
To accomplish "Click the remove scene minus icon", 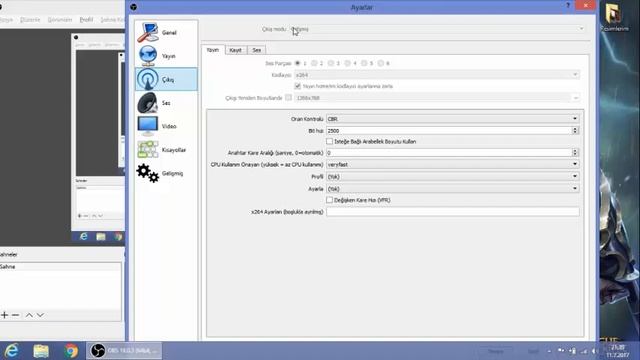I will click(x=16, y=315).
